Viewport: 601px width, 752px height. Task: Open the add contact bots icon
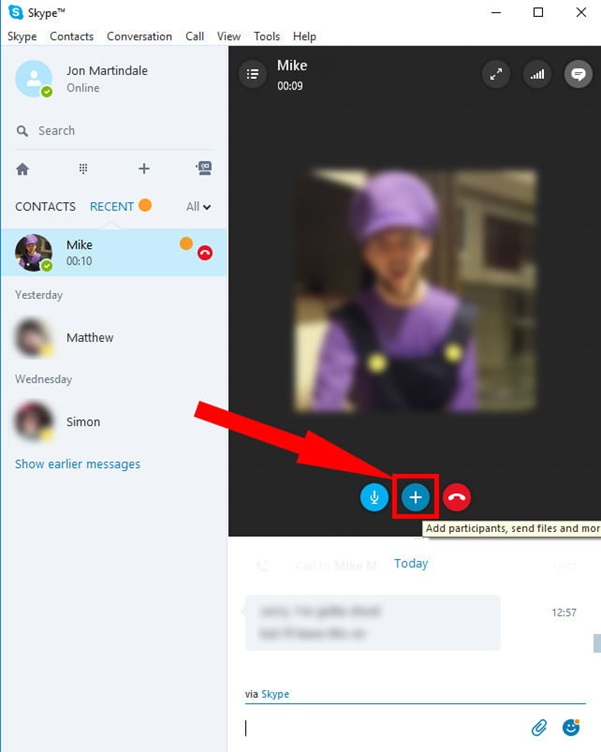pos(204,169)
